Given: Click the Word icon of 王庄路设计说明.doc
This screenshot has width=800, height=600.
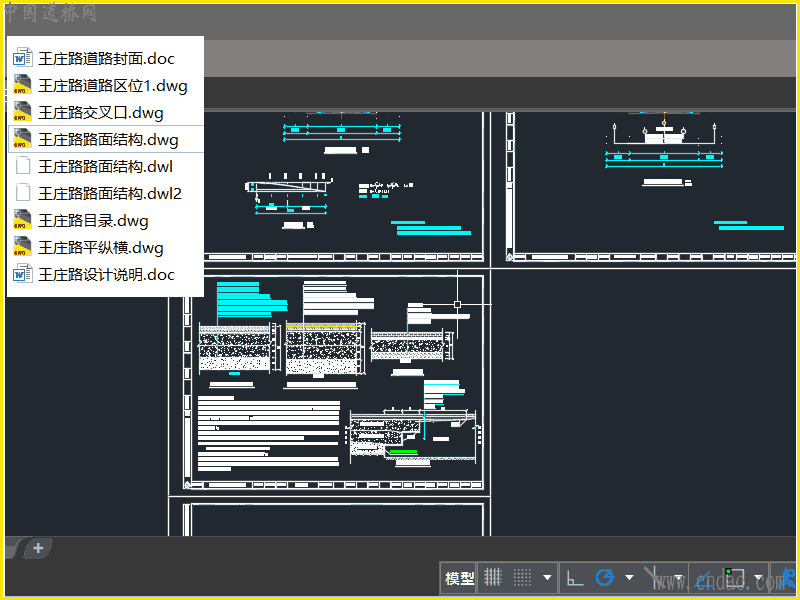Looking at the screenshot, I should pos(22,274).
